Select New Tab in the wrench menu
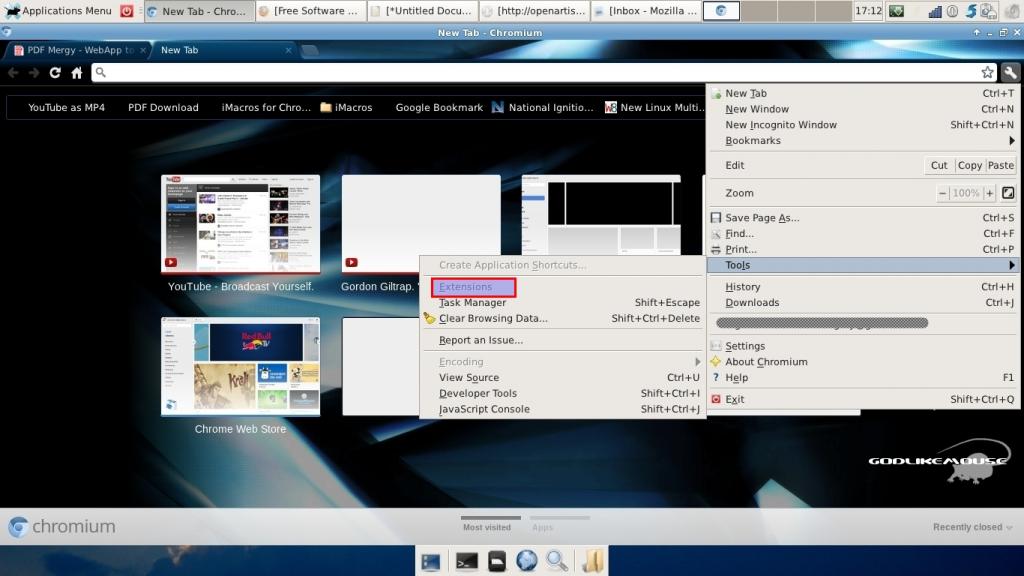Image resolution: width=1024 pixels, height=576 pixels. (862, 93)
